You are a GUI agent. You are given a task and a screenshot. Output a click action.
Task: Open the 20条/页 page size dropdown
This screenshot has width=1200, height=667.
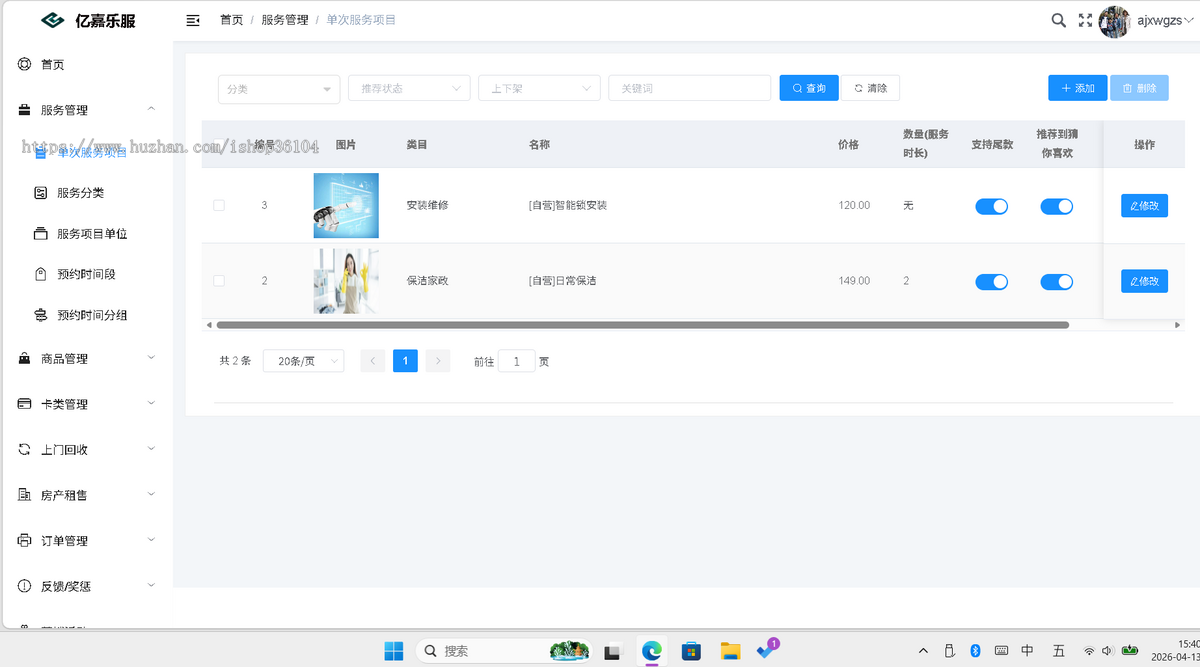pos(303,361)
